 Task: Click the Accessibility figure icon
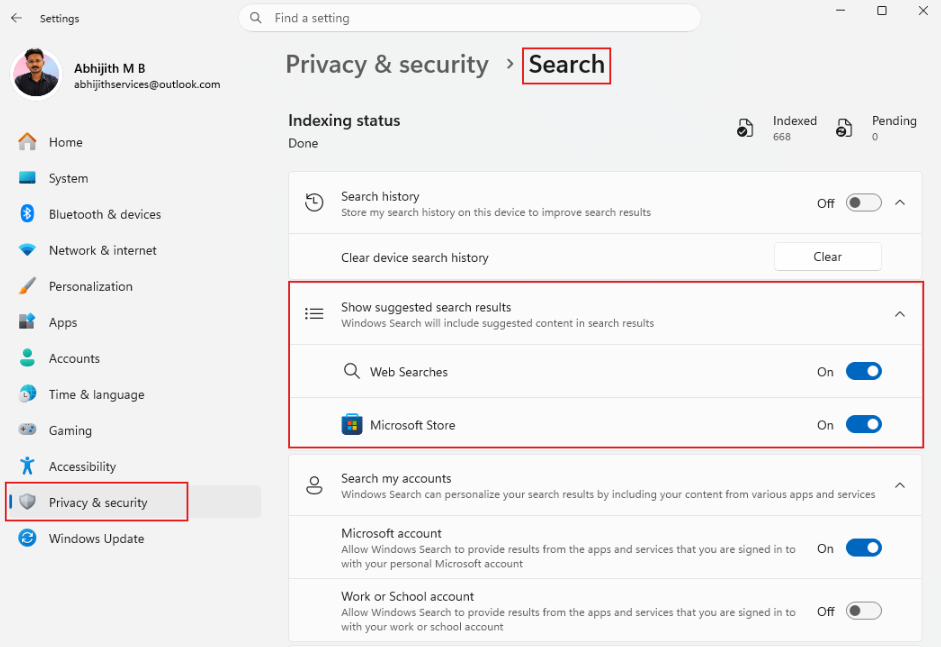coord(27,466)
